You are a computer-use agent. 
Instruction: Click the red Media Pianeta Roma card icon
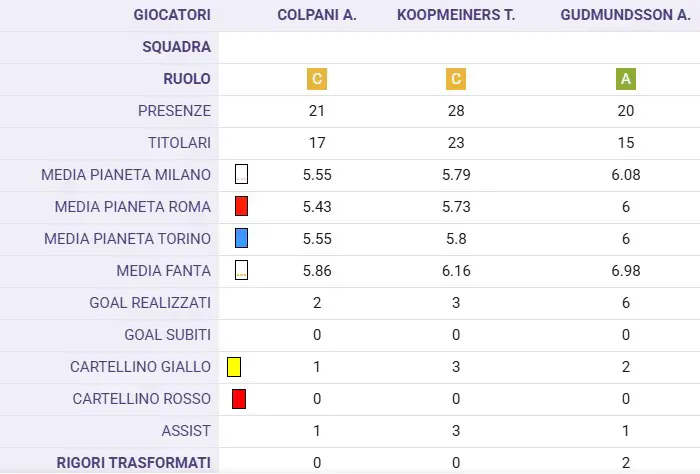click(242, 206)
